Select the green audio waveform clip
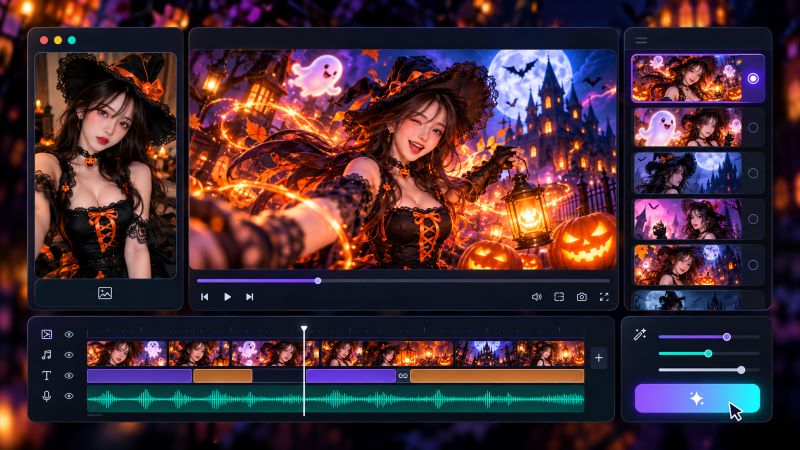Screen dimensions: 800x450 tap(336, 399)
